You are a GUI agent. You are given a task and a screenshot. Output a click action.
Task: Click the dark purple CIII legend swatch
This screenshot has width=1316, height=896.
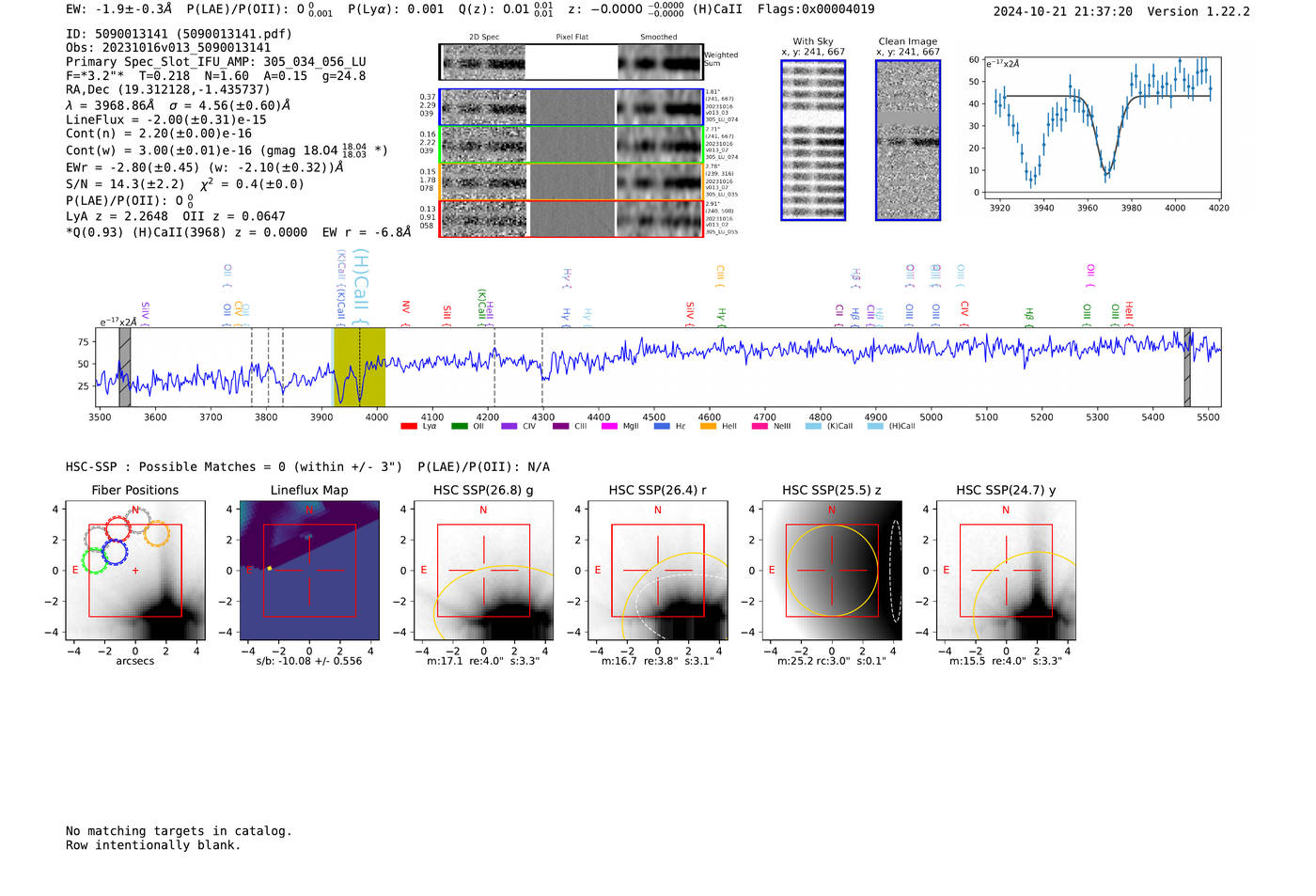point(560,426)
